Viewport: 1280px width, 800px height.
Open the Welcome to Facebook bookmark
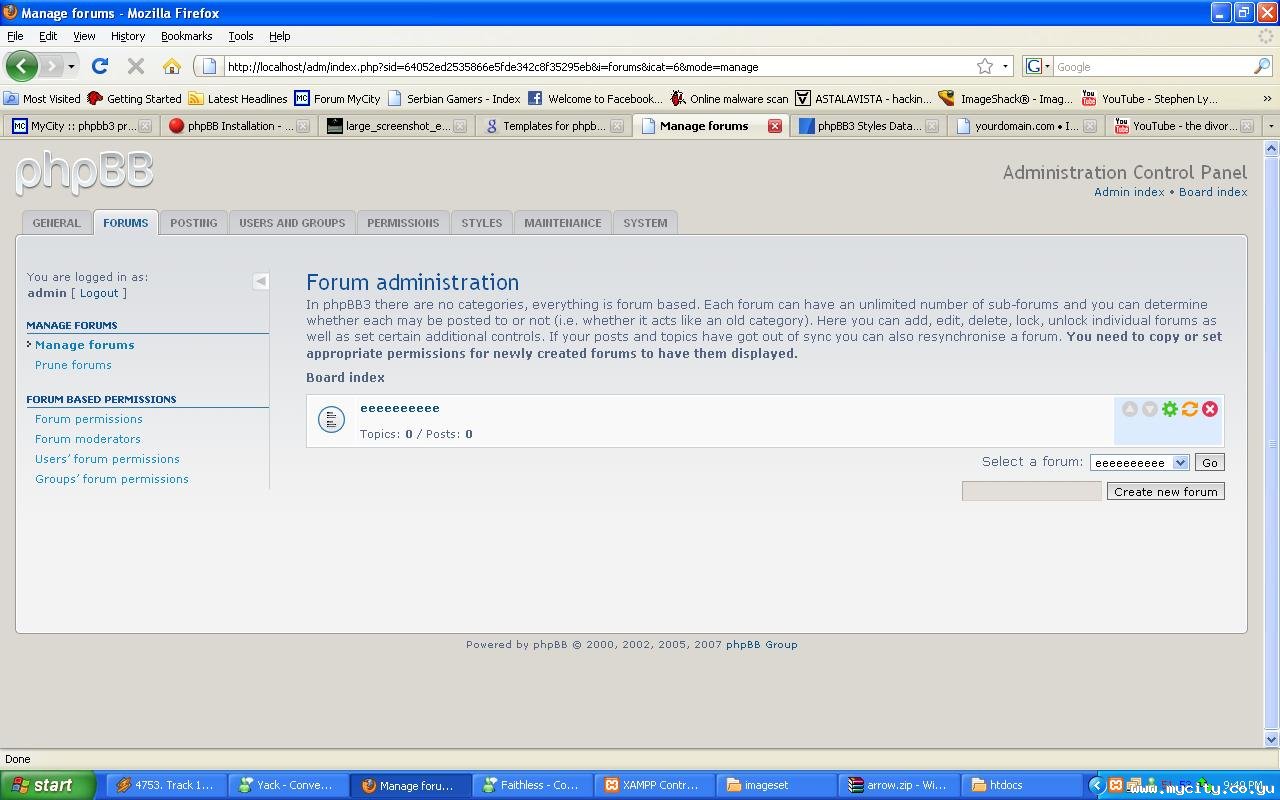click(x=595, y=98)
